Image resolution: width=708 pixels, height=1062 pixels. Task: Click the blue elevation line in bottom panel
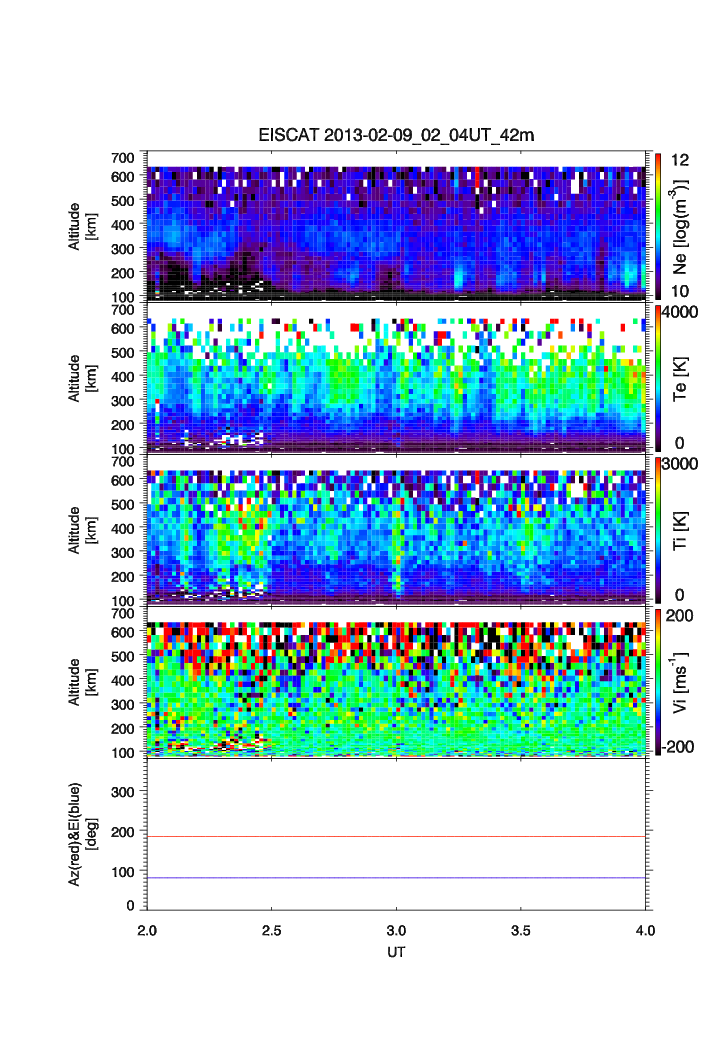tap(396, 878)
